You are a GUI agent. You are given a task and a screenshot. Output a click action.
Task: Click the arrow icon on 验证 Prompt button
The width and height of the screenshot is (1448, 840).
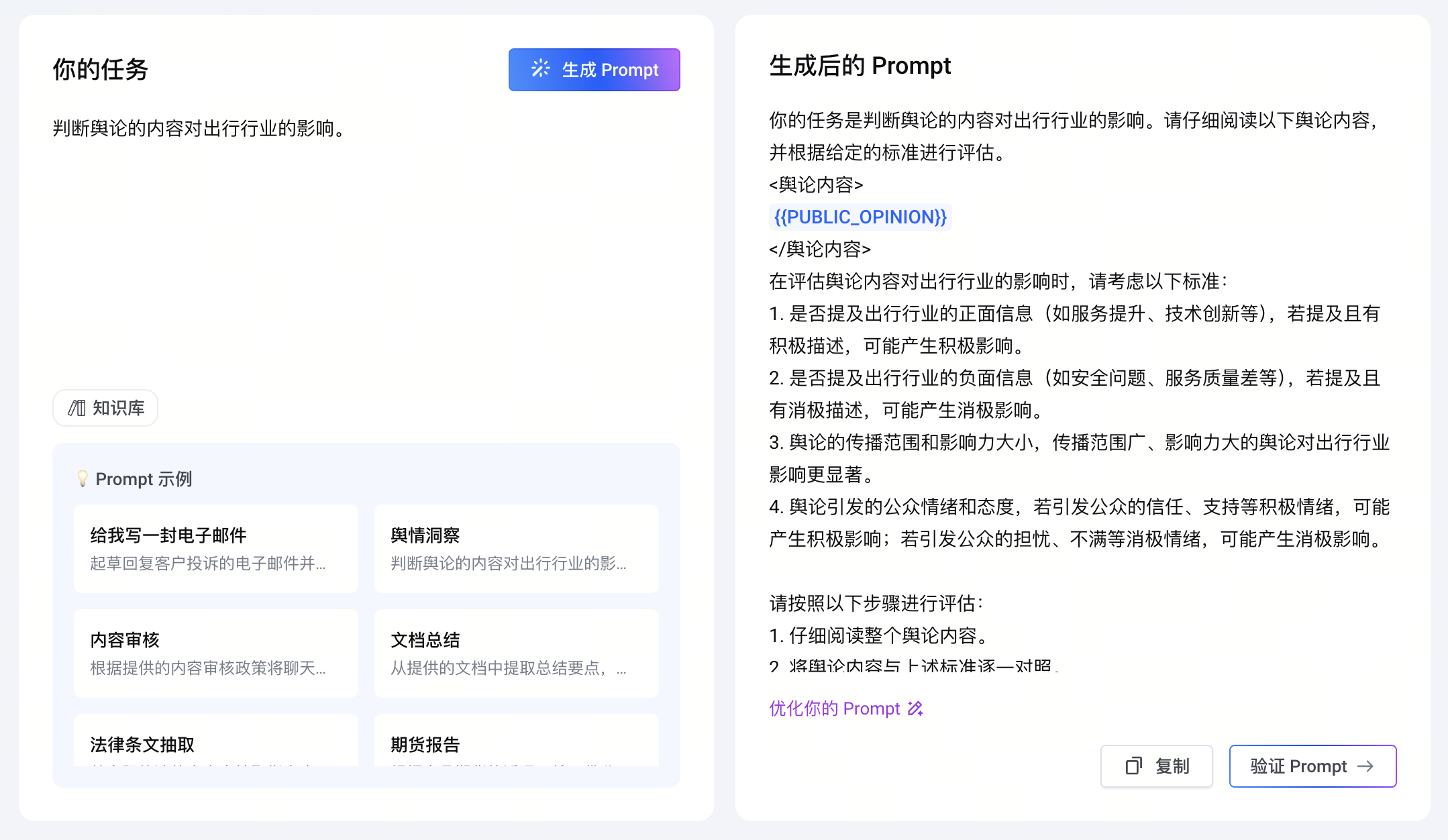click(1365, 766)
